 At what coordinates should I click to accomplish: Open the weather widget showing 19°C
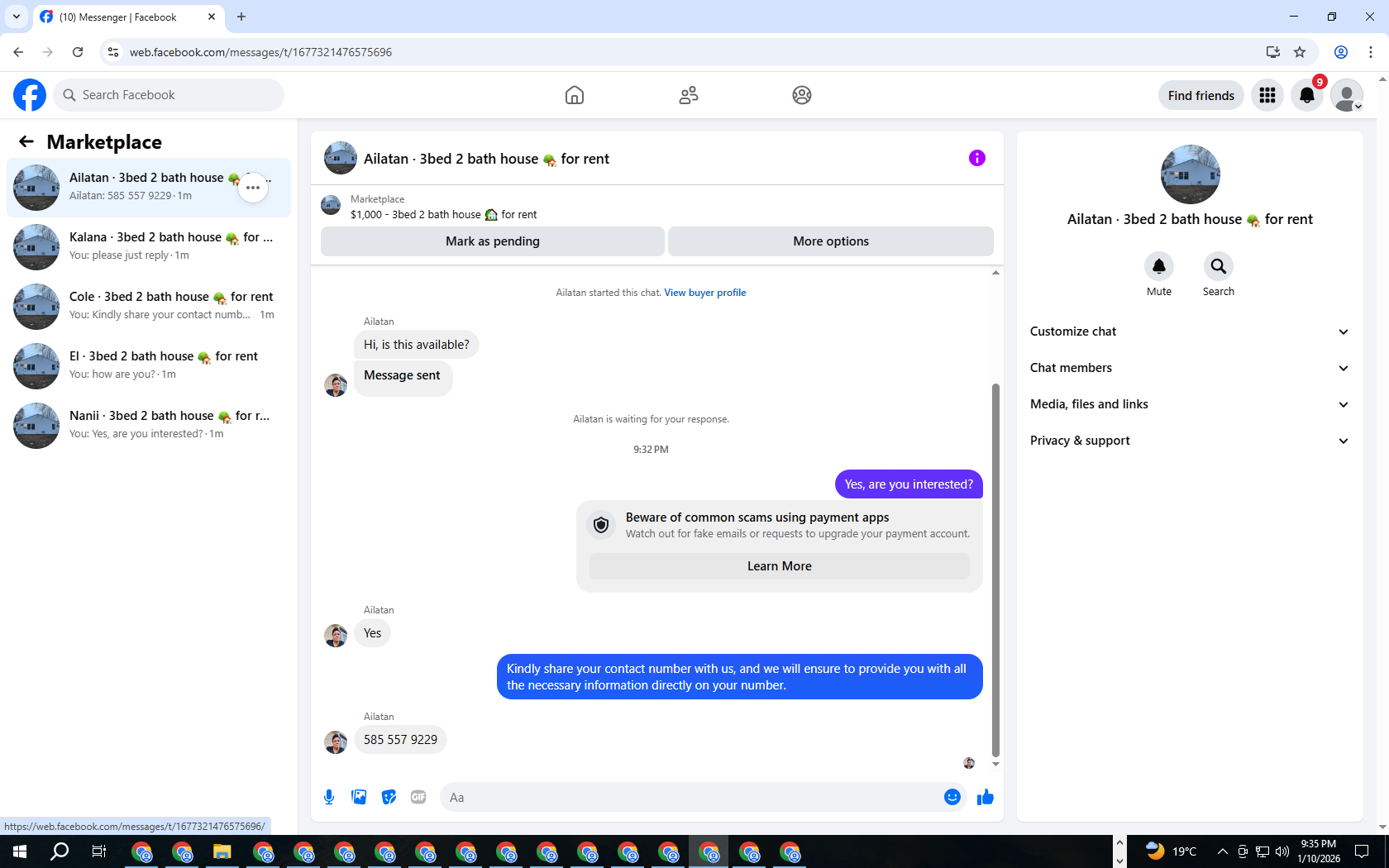(1171, 851)
